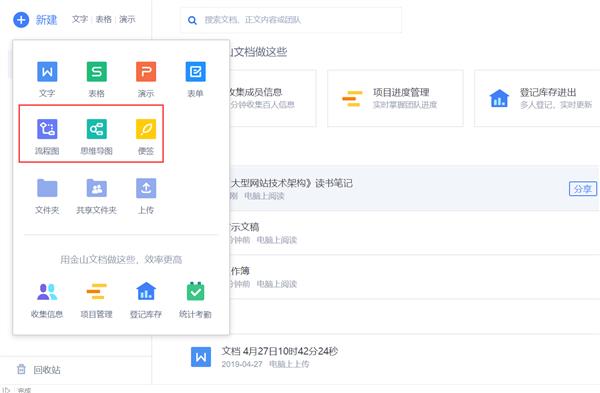Click the W icon of 文档 4月27日 file
This screenshot has height=393, width=600.
[x=201, y=357]
